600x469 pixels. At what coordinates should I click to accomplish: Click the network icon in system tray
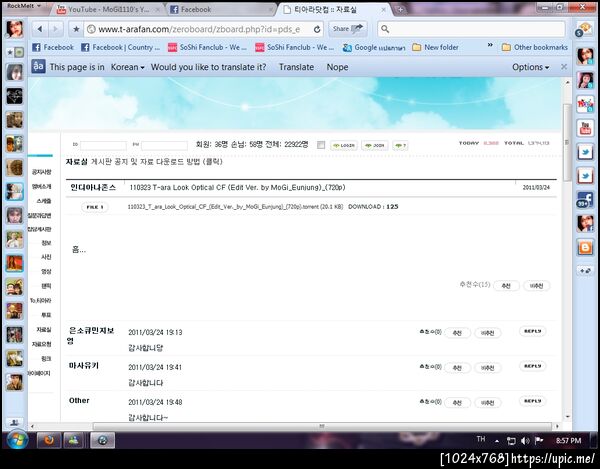pyautogui.click(x=511, y=441)
